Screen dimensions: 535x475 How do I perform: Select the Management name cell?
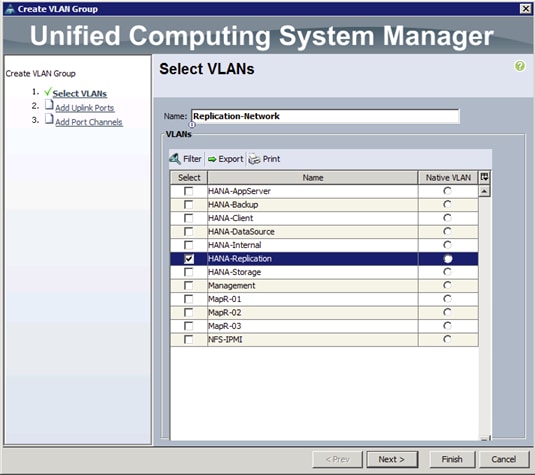(x=313, y=286)
